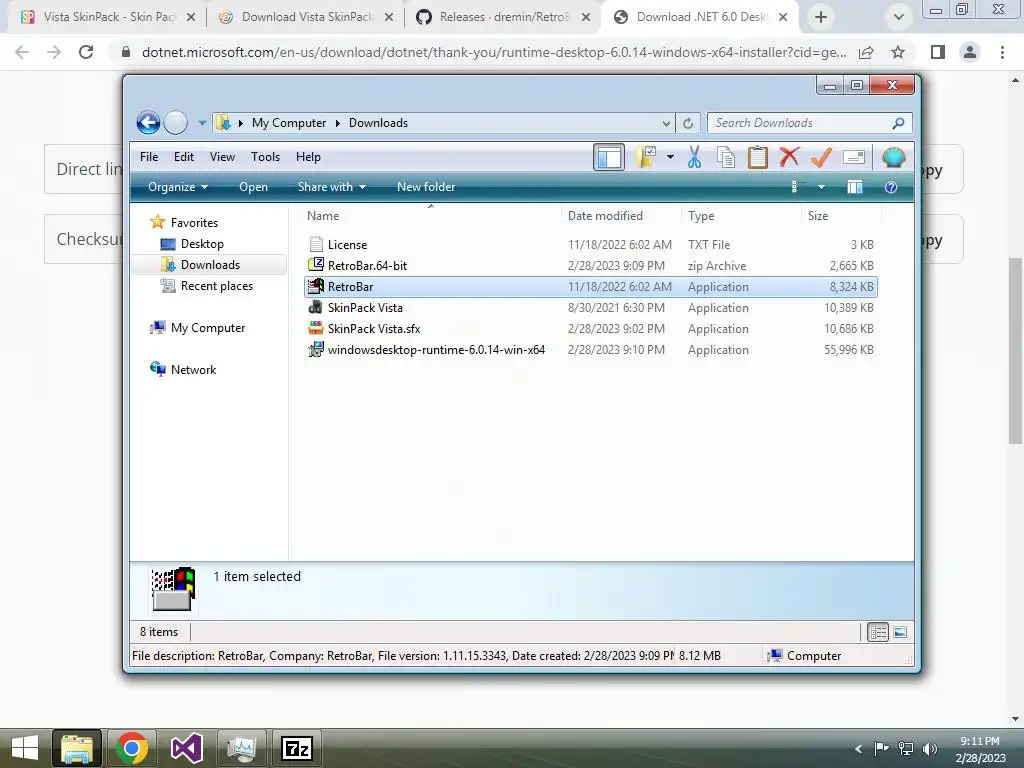Open the View menu in Explorer
Viewport: 1024px width, 768px height.
pyautogui.click(x=222, y=157)
